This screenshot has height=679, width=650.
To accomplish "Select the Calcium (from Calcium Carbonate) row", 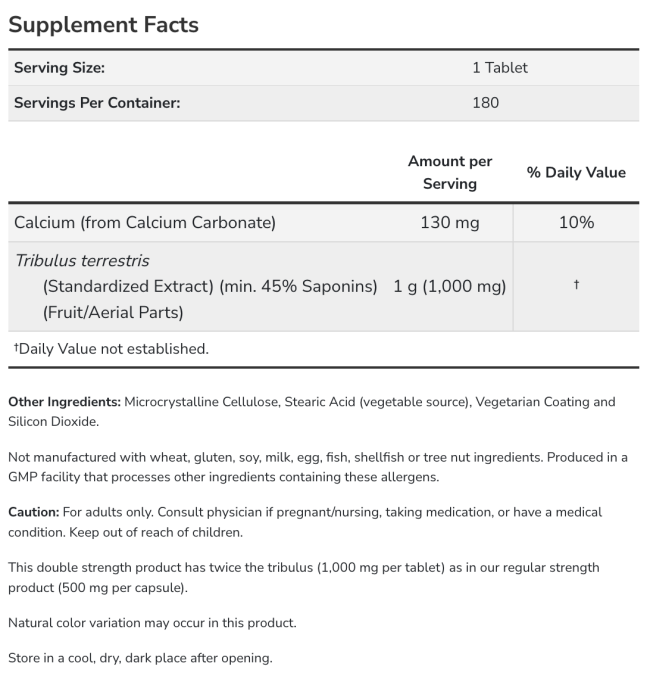I will click(323, 223).
